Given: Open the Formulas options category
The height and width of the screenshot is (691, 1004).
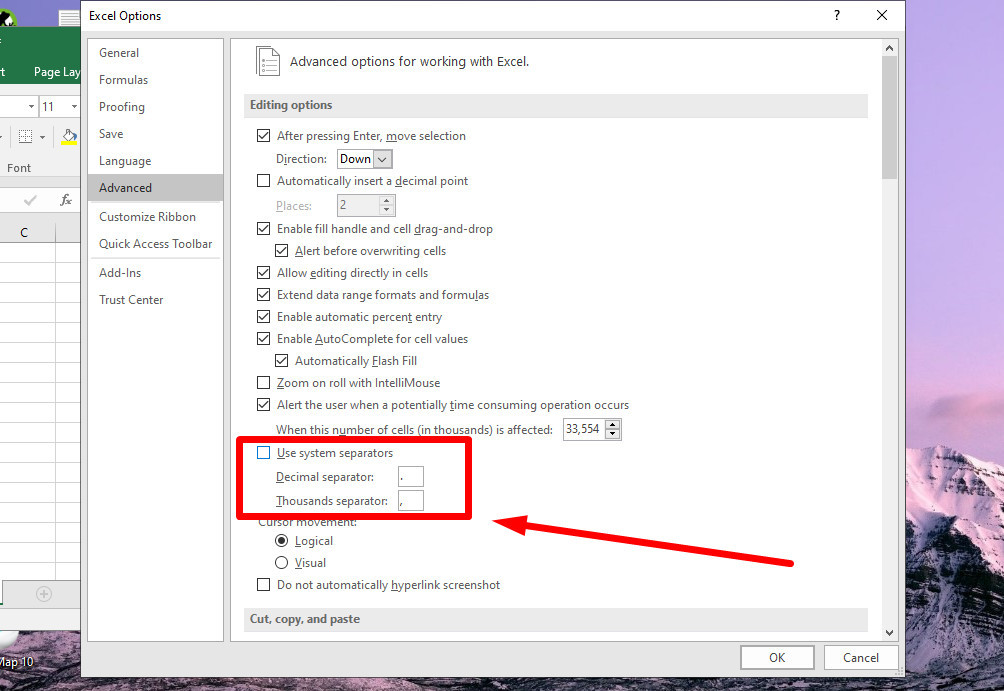Looking at the screenshot, I should click(x=123, y=80).
